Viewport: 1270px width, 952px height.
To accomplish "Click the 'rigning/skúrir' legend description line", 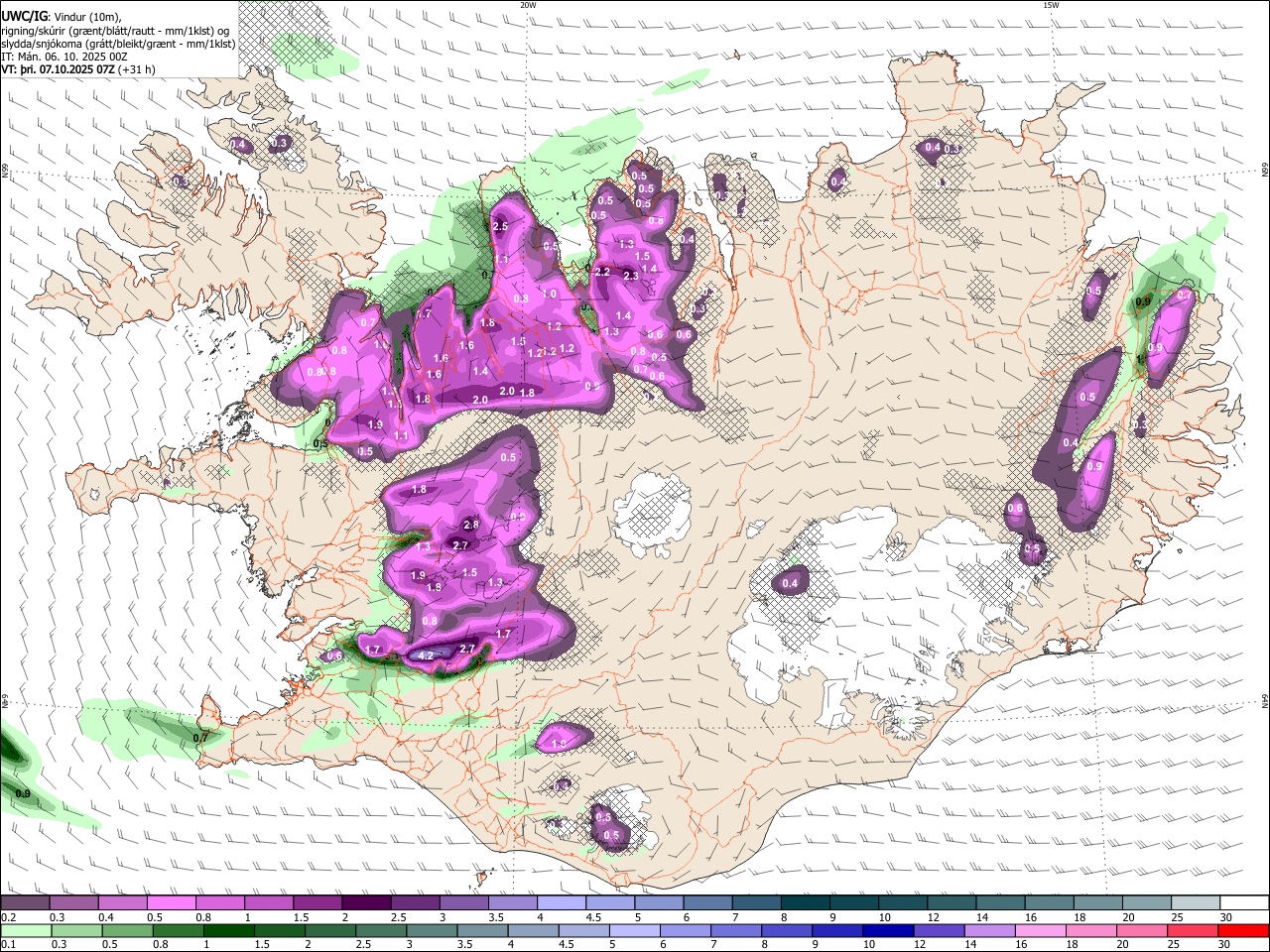I will coord(115,31).
